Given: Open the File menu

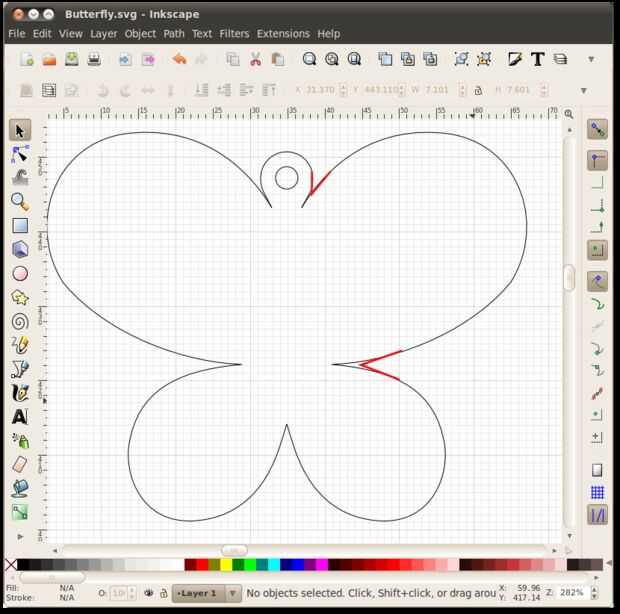Looking at the screenshot, I should click(x=17, y=34).
